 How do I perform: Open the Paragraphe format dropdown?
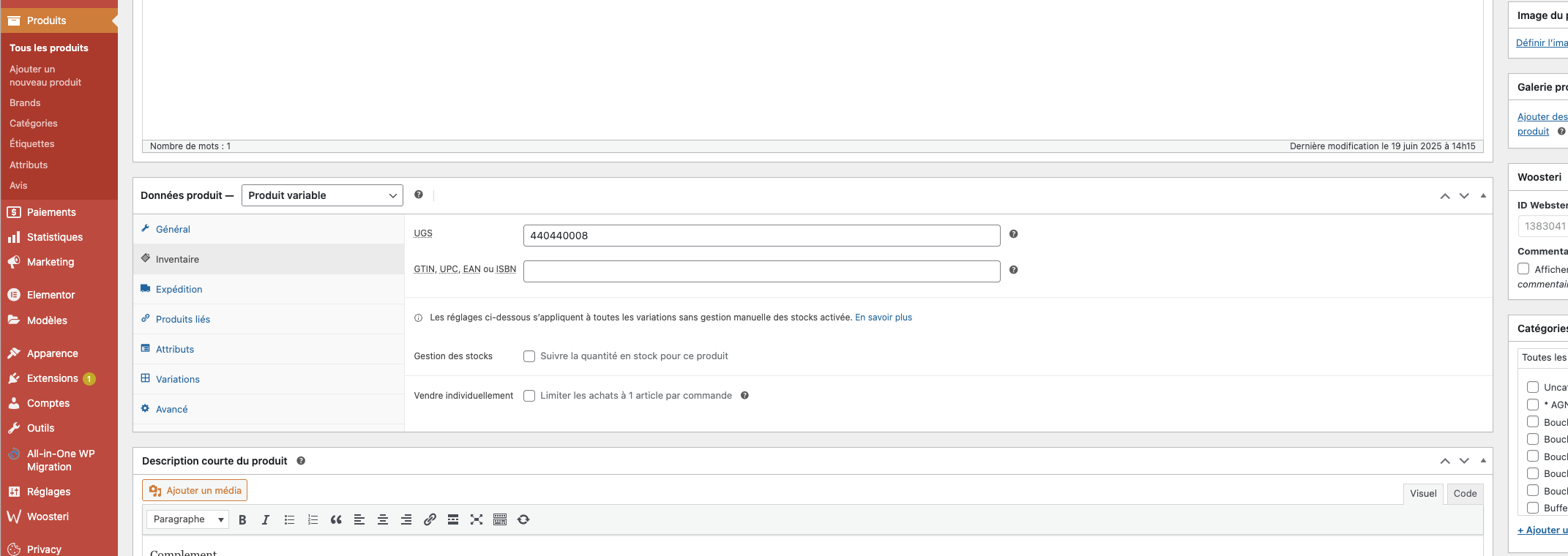pos(187,519)
